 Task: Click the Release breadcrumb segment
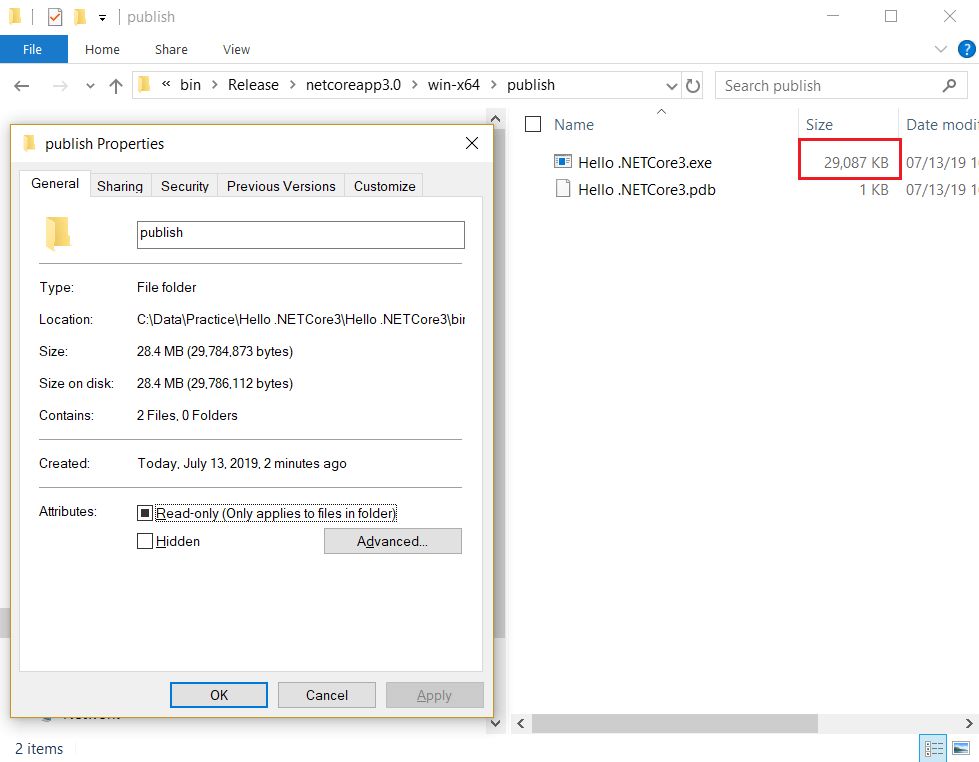(x=253, y=85)
